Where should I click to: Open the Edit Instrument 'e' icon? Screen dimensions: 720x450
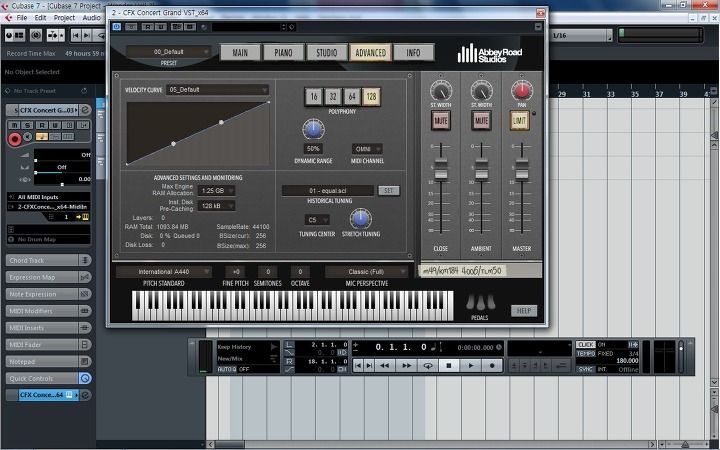85,110
